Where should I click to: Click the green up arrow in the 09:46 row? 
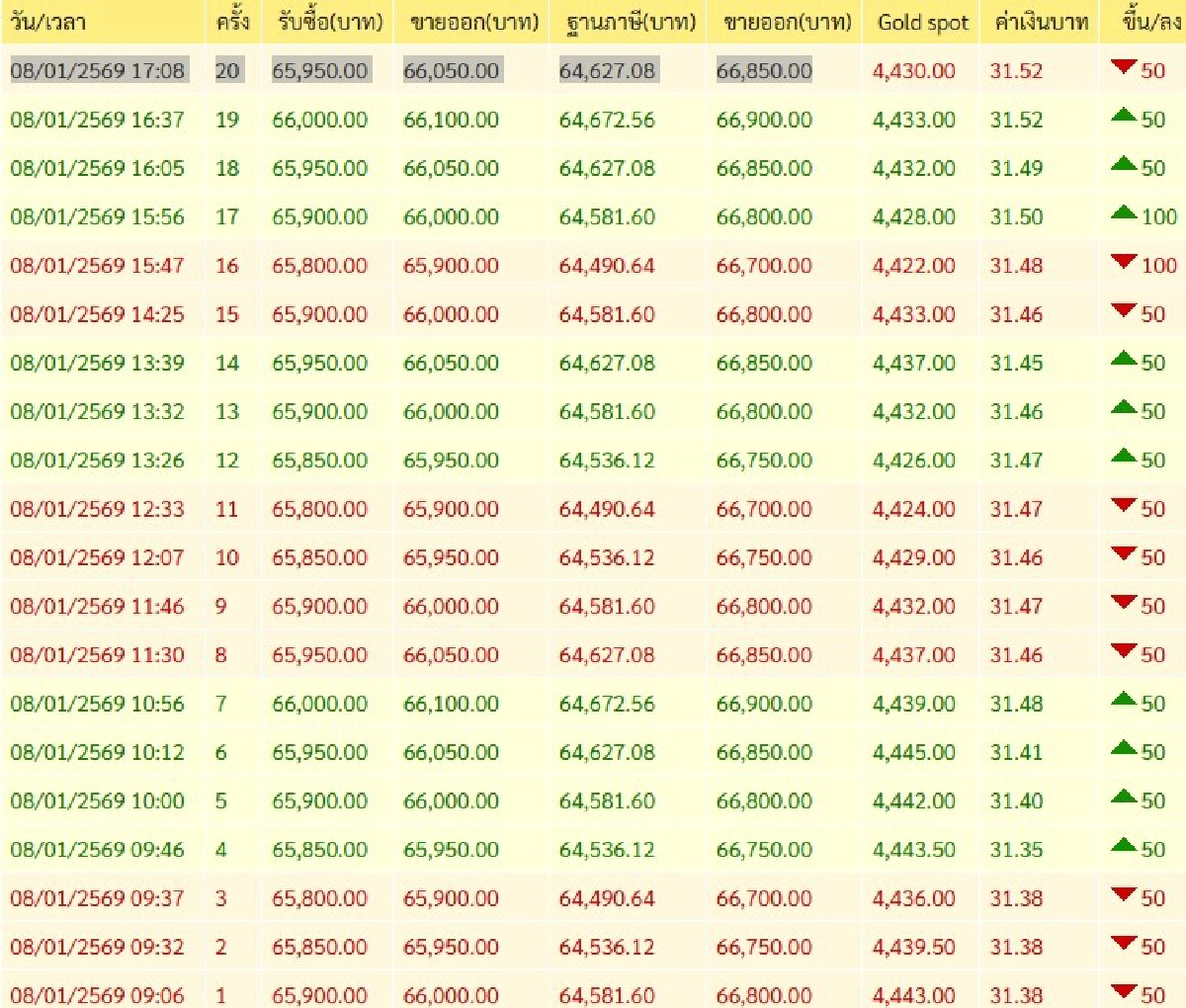1123,845
